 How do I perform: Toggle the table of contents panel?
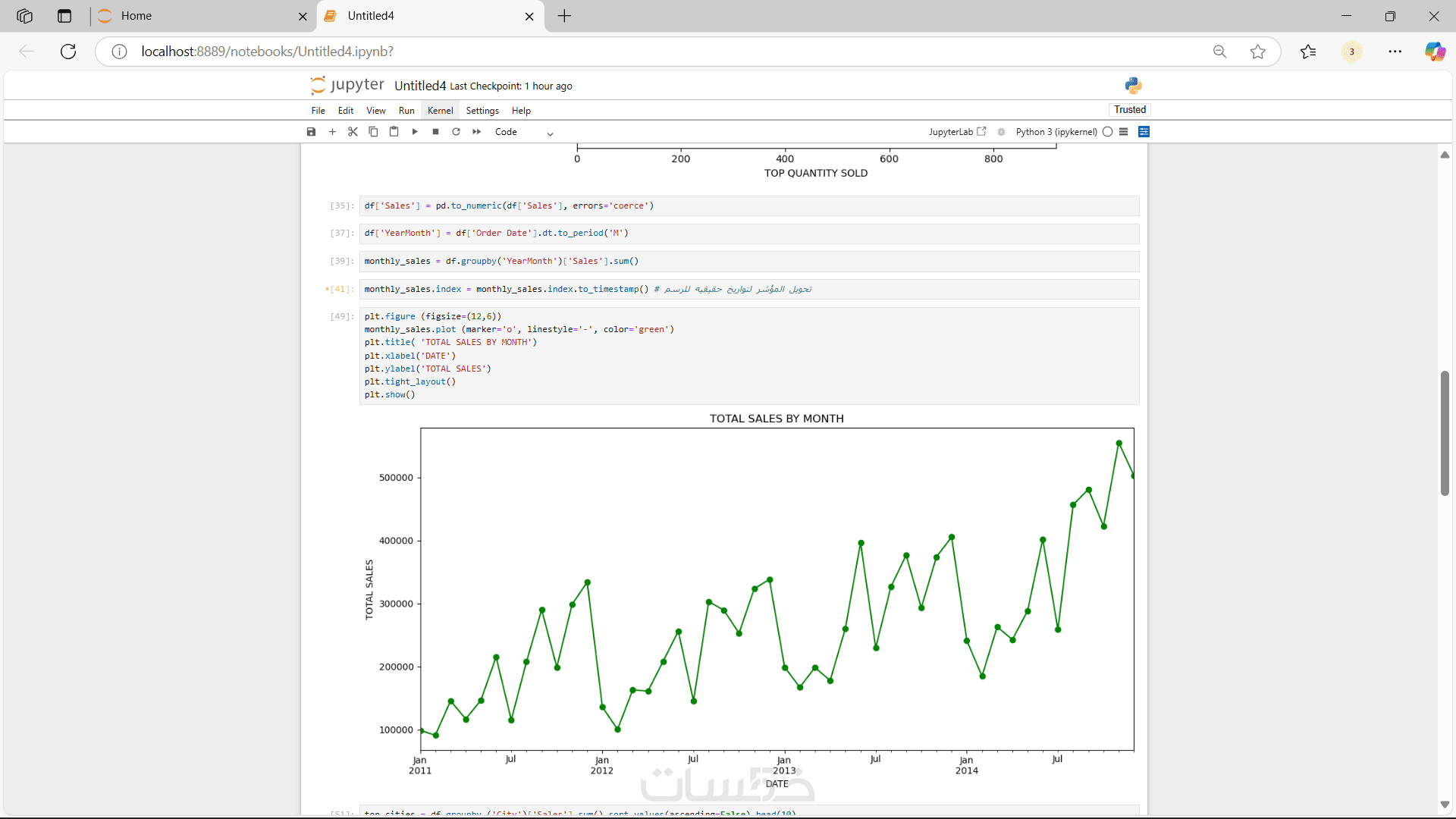(1124, 132)
